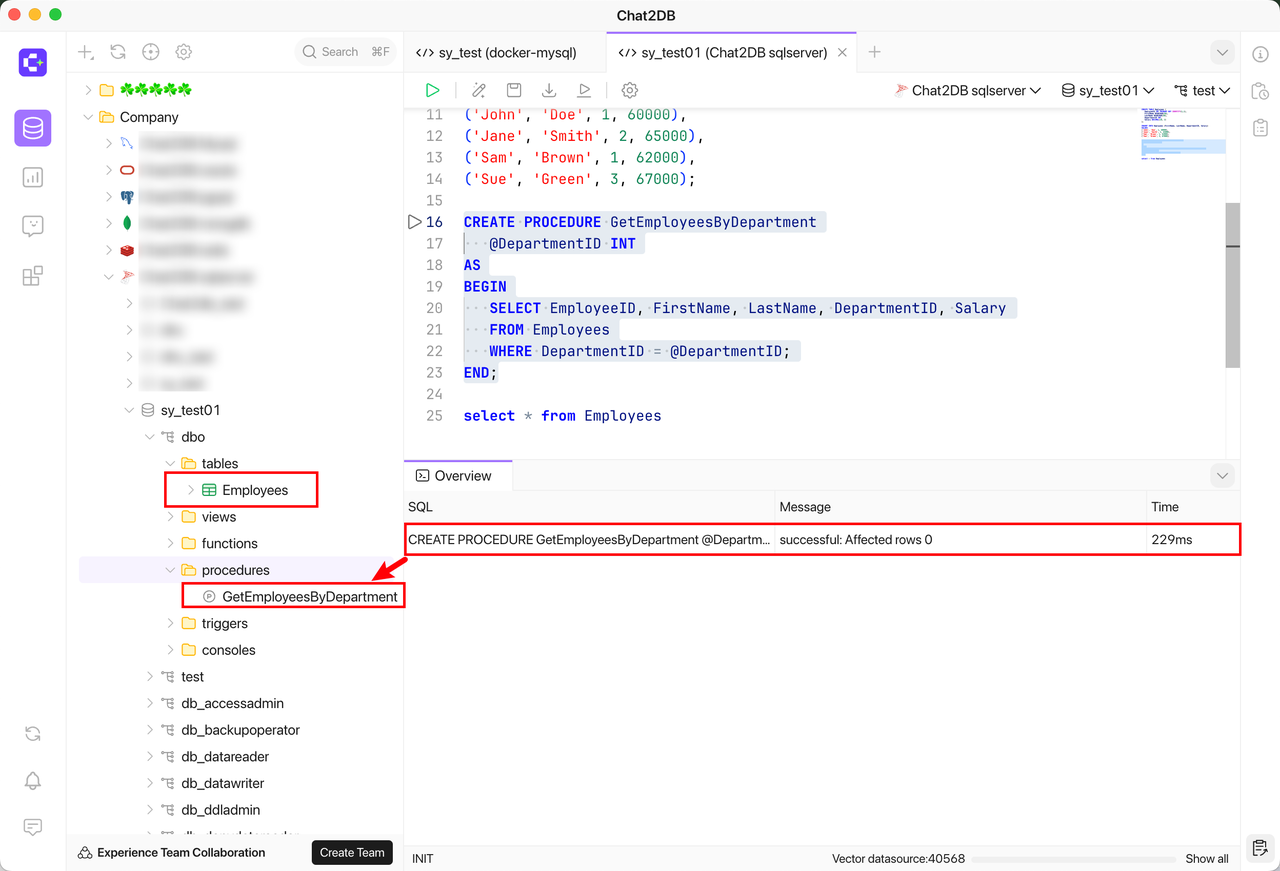Open the AI chat robot sidebar icon
The height and width of the screenshot is (871, 1280).
(33, 226)
